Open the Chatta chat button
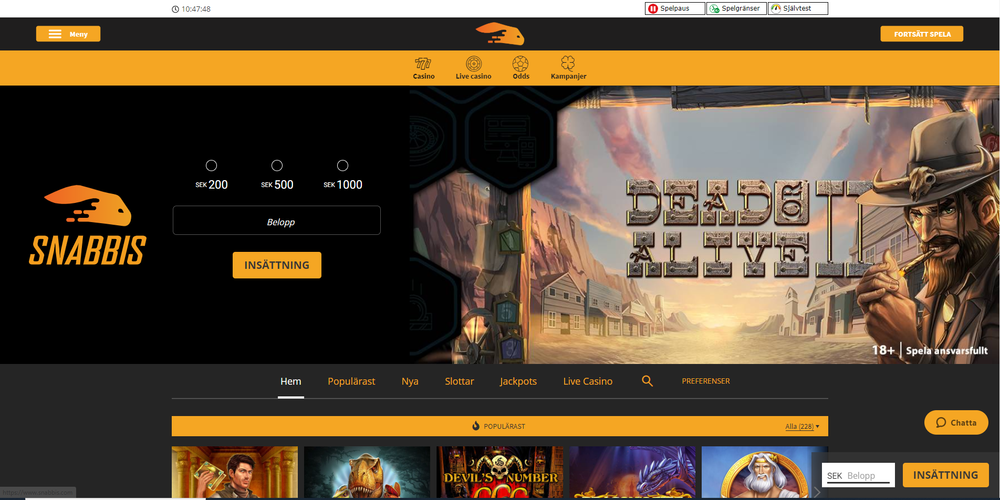This screenshot has height=500, width=1000. [x=956, y=422]
